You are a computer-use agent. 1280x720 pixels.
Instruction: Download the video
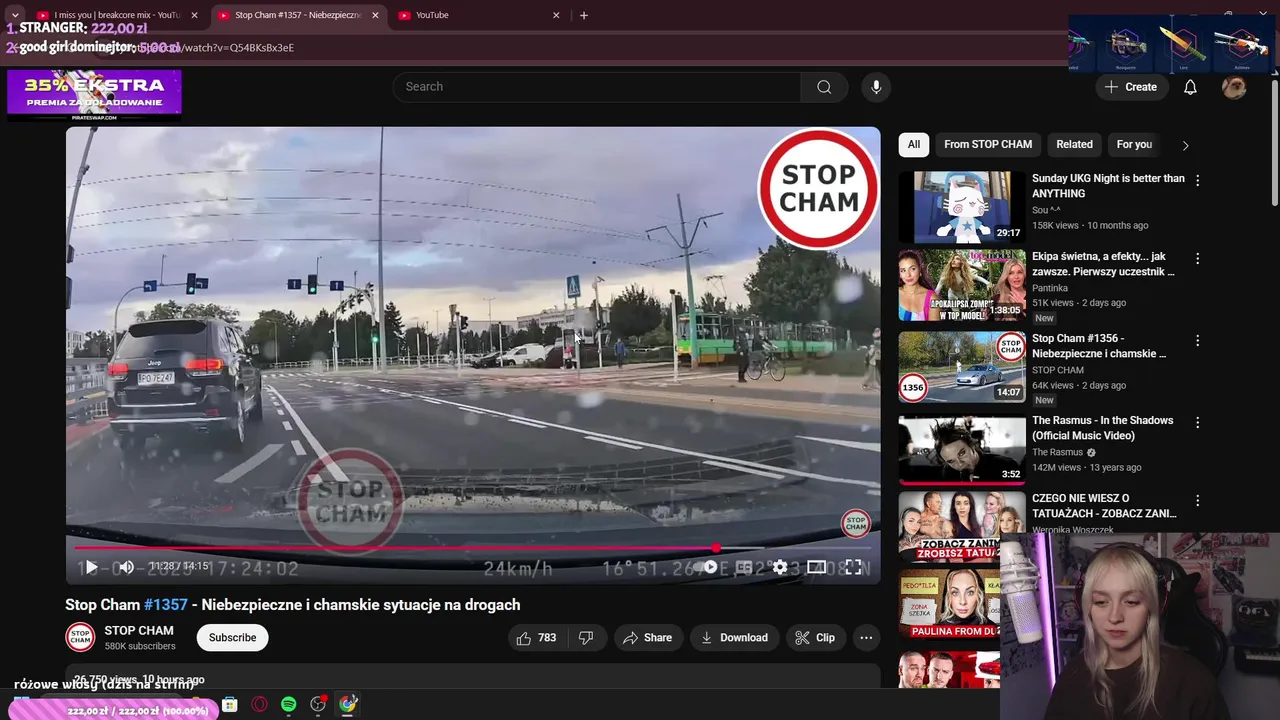click(x=735, y=637)
